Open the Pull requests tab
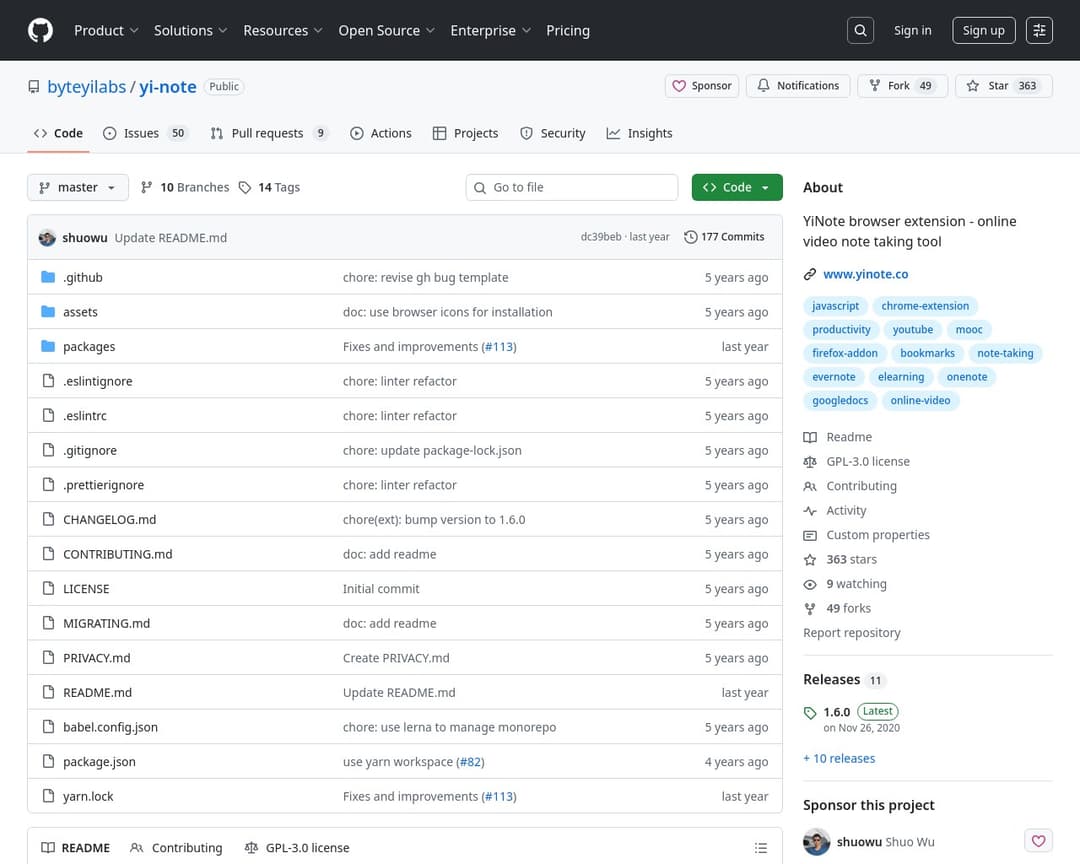 tap(268, 133)
